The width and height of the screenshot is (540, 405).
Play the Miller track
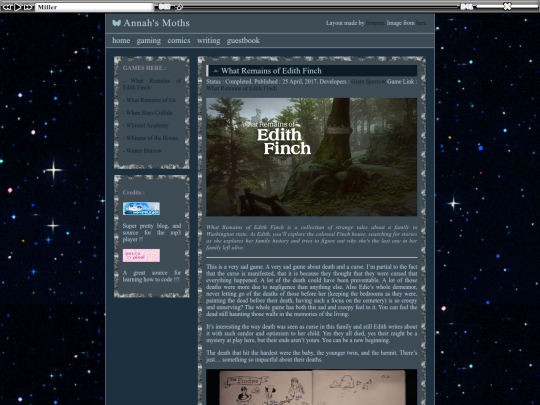pos(18,7)
